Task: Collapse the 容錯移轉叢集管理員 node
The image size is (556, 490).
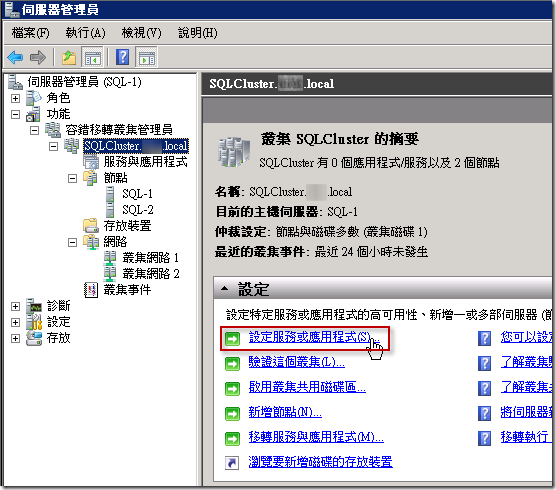Action: (34, 130)
